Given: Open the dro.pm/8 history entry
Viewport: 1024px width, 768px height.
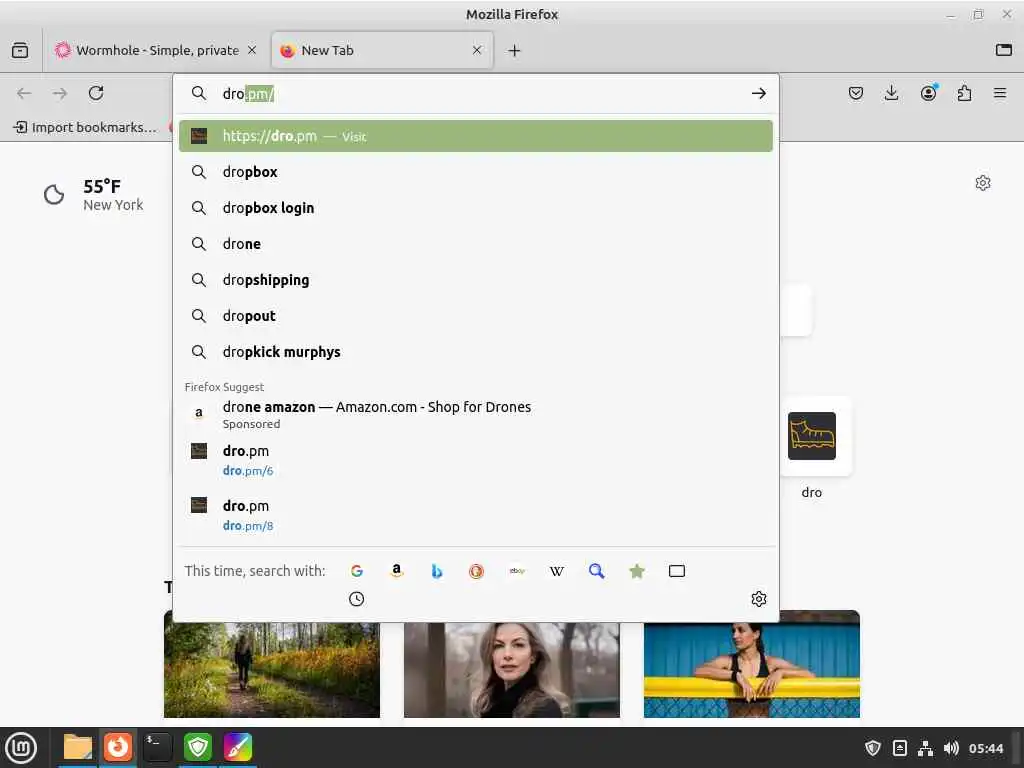Looking at the screenshot, I should coord(475,515).
